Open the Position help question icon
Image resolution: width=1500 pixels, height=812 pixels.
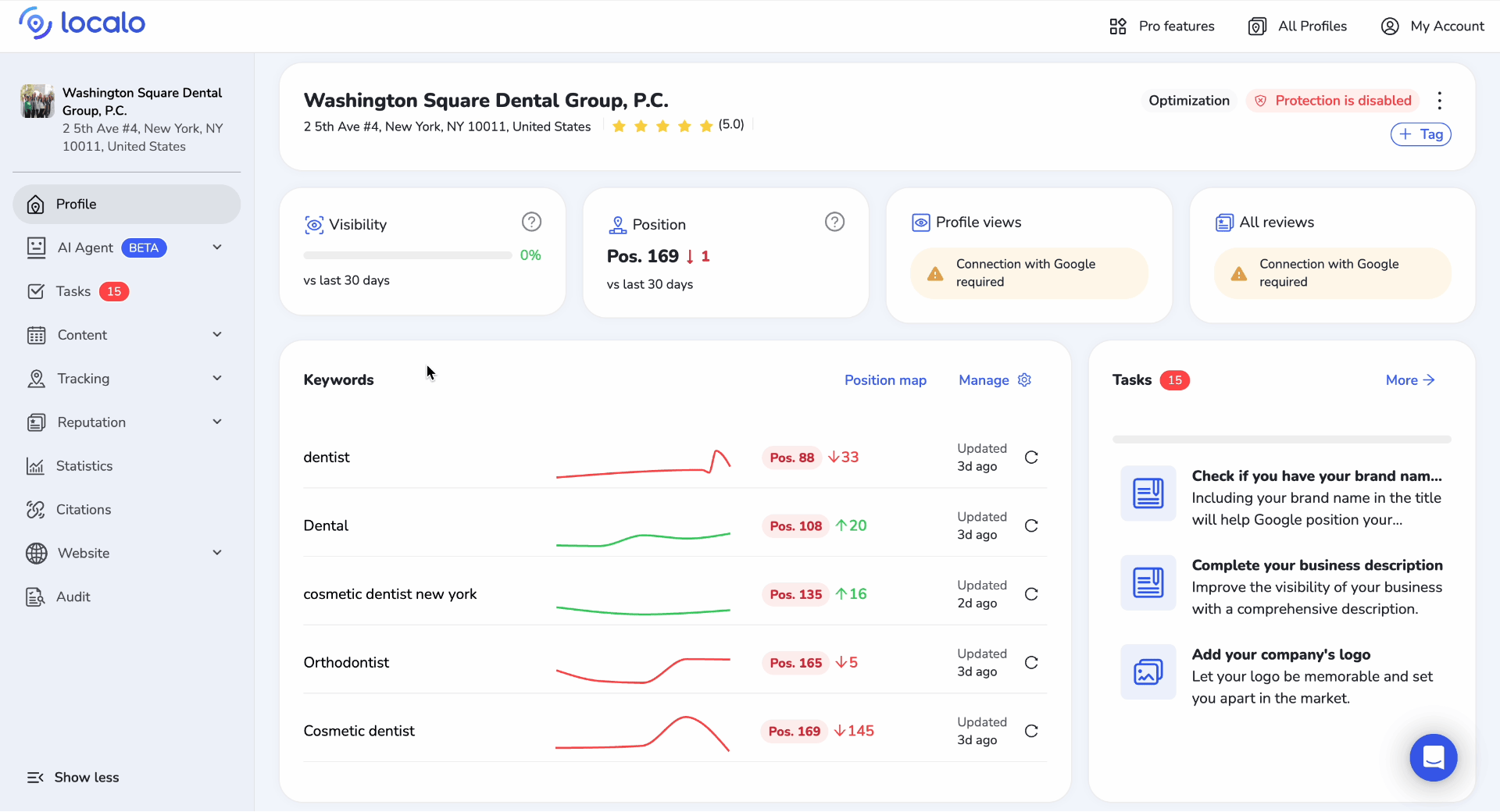[834, 223]
